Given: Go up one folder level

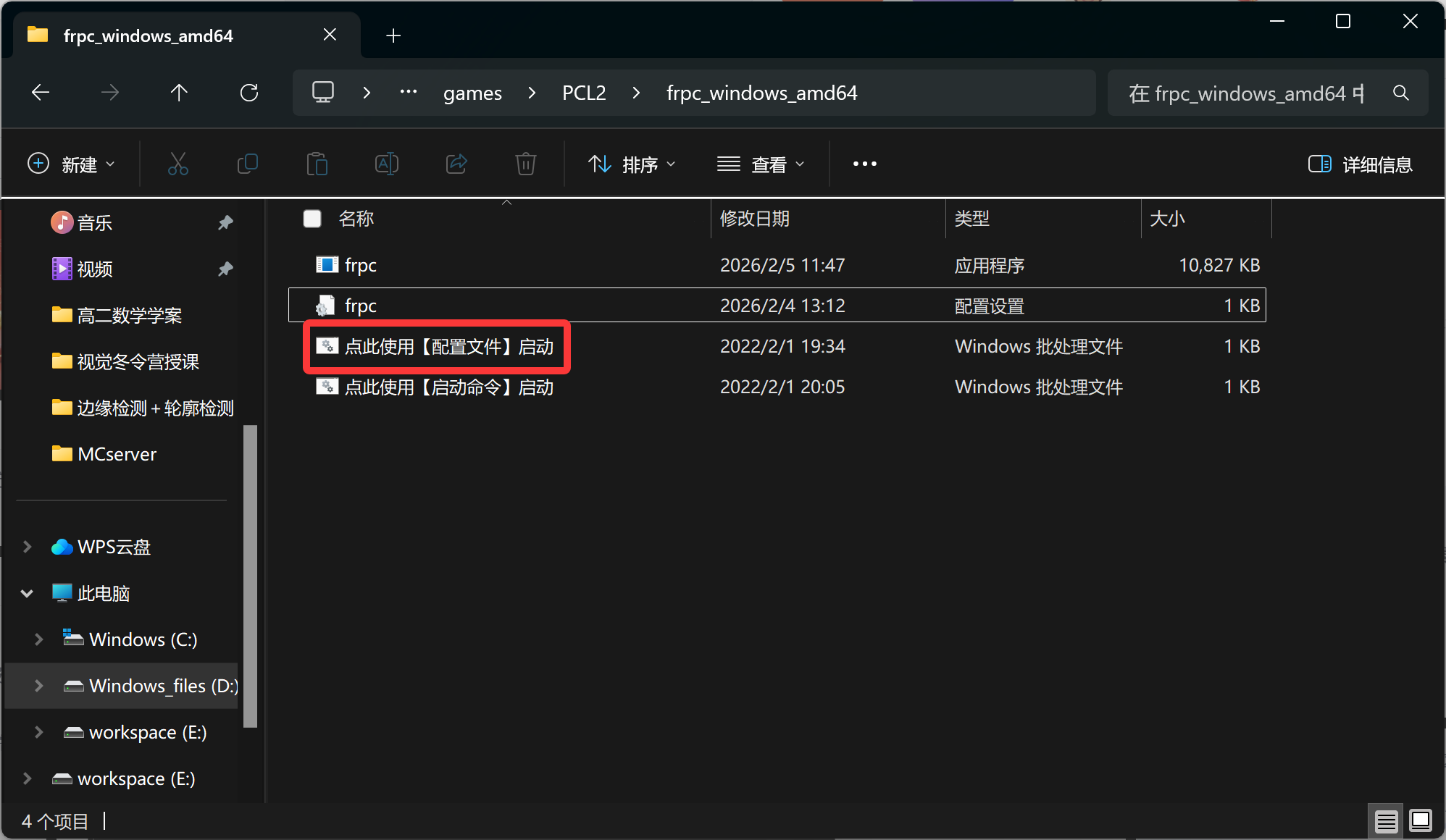Looking at the screenshot, I should 179,93.
